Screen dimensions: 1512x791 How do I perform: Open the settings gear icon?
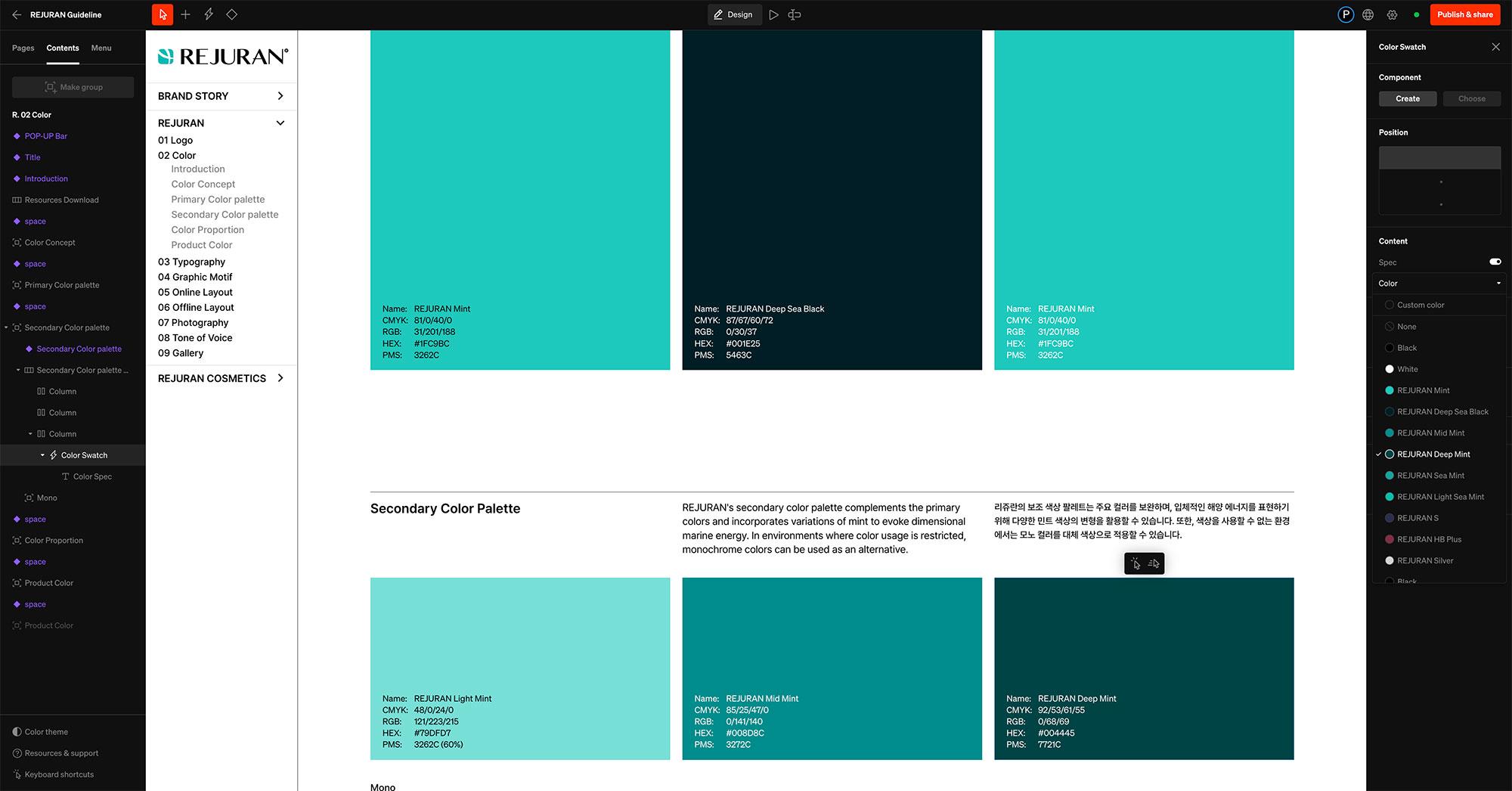[1392, 14]
